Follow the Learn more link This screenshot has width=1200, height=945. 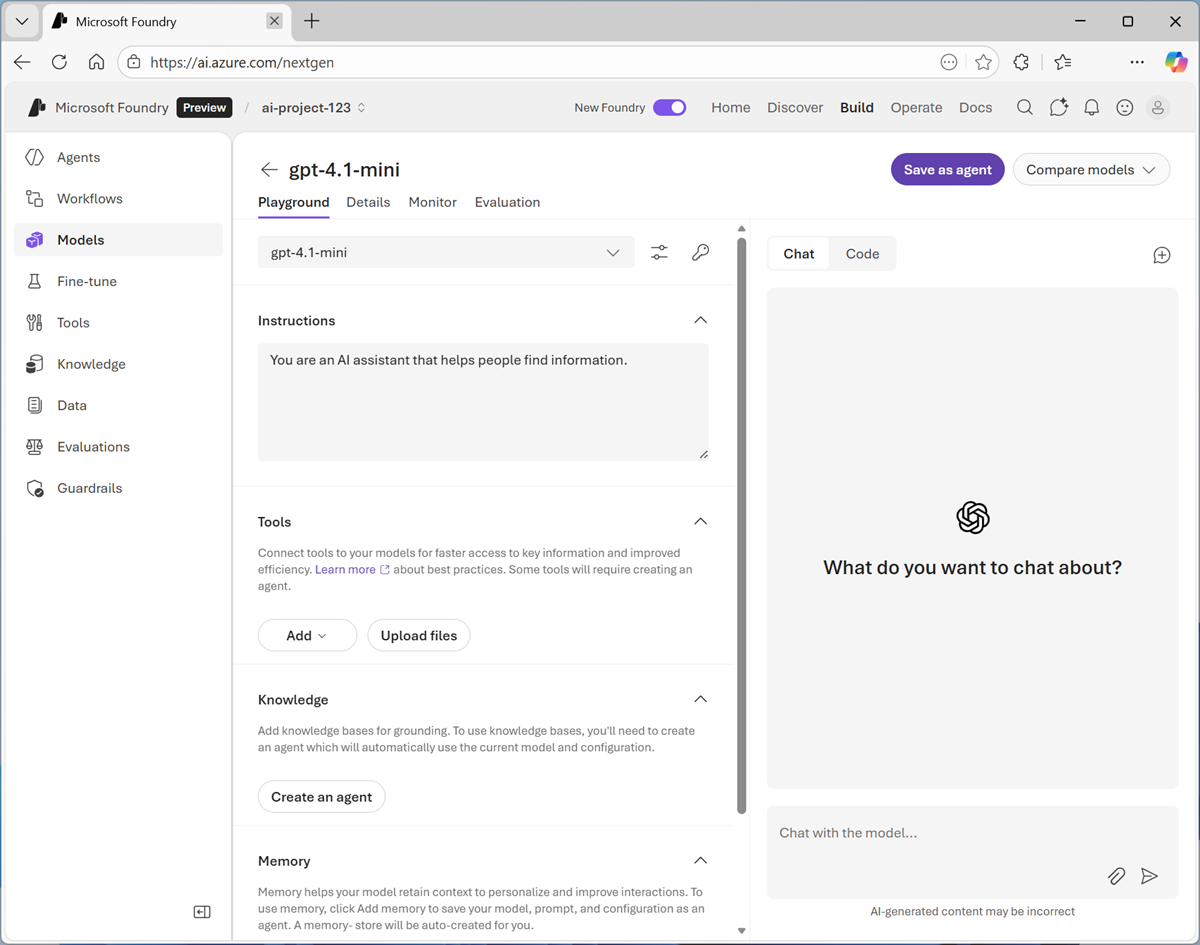pos(346,570)
